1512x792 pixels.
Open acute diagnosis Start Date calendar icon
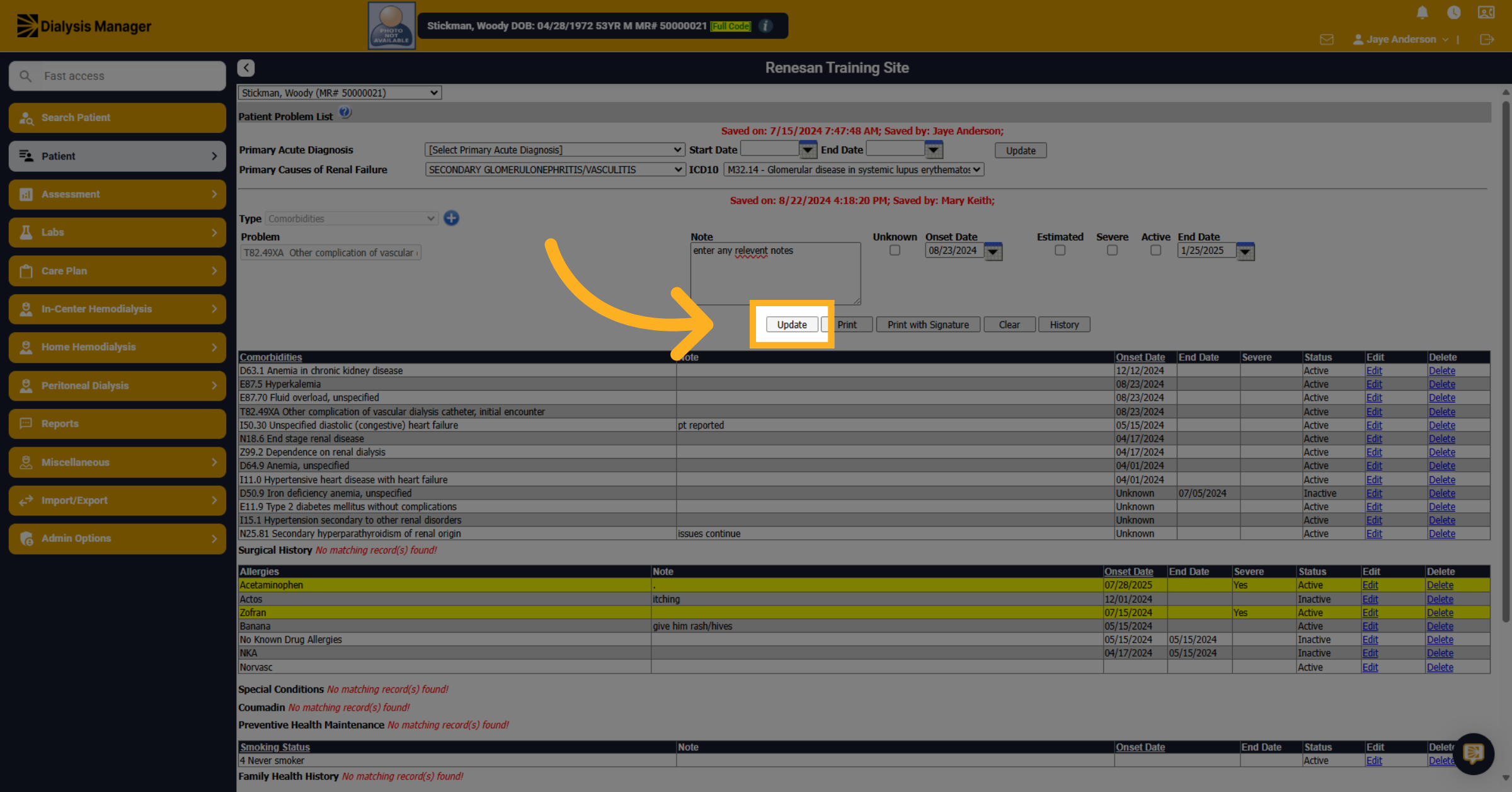click(x=808, y=150)
